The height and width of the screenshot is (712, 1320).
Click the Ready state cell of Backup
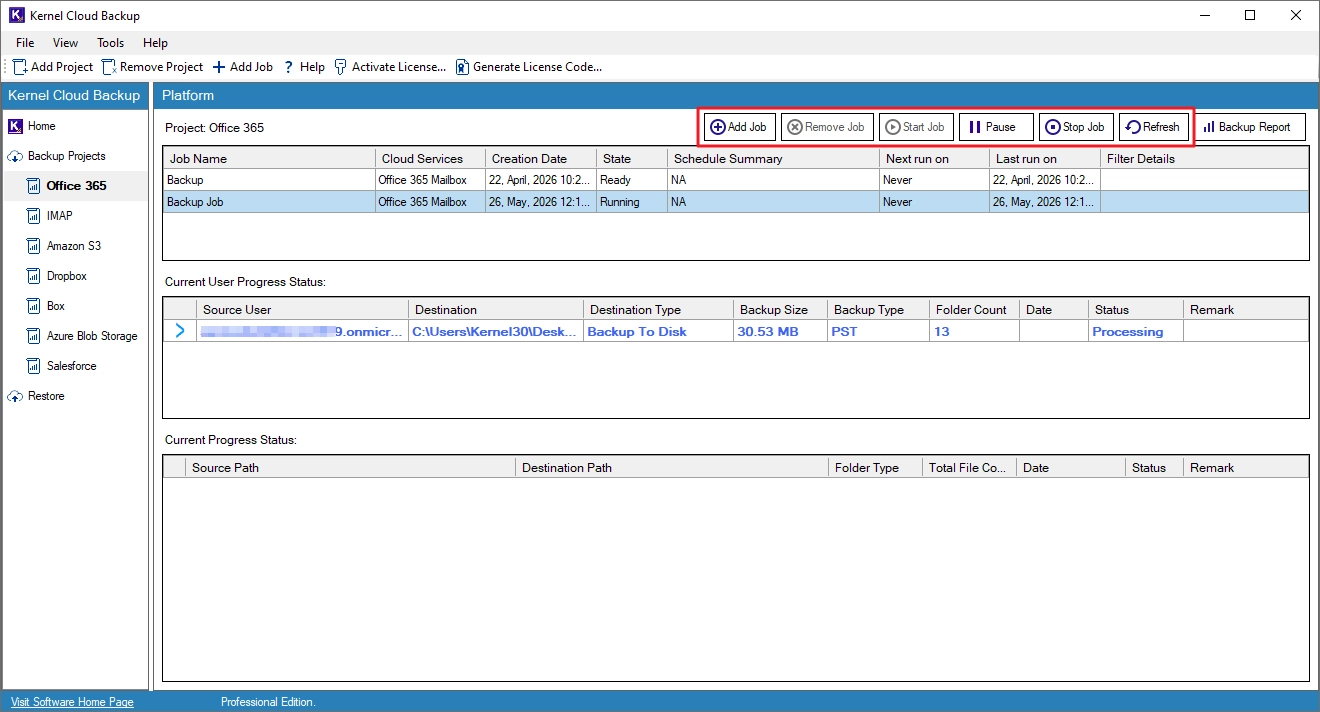coord(632,180)
